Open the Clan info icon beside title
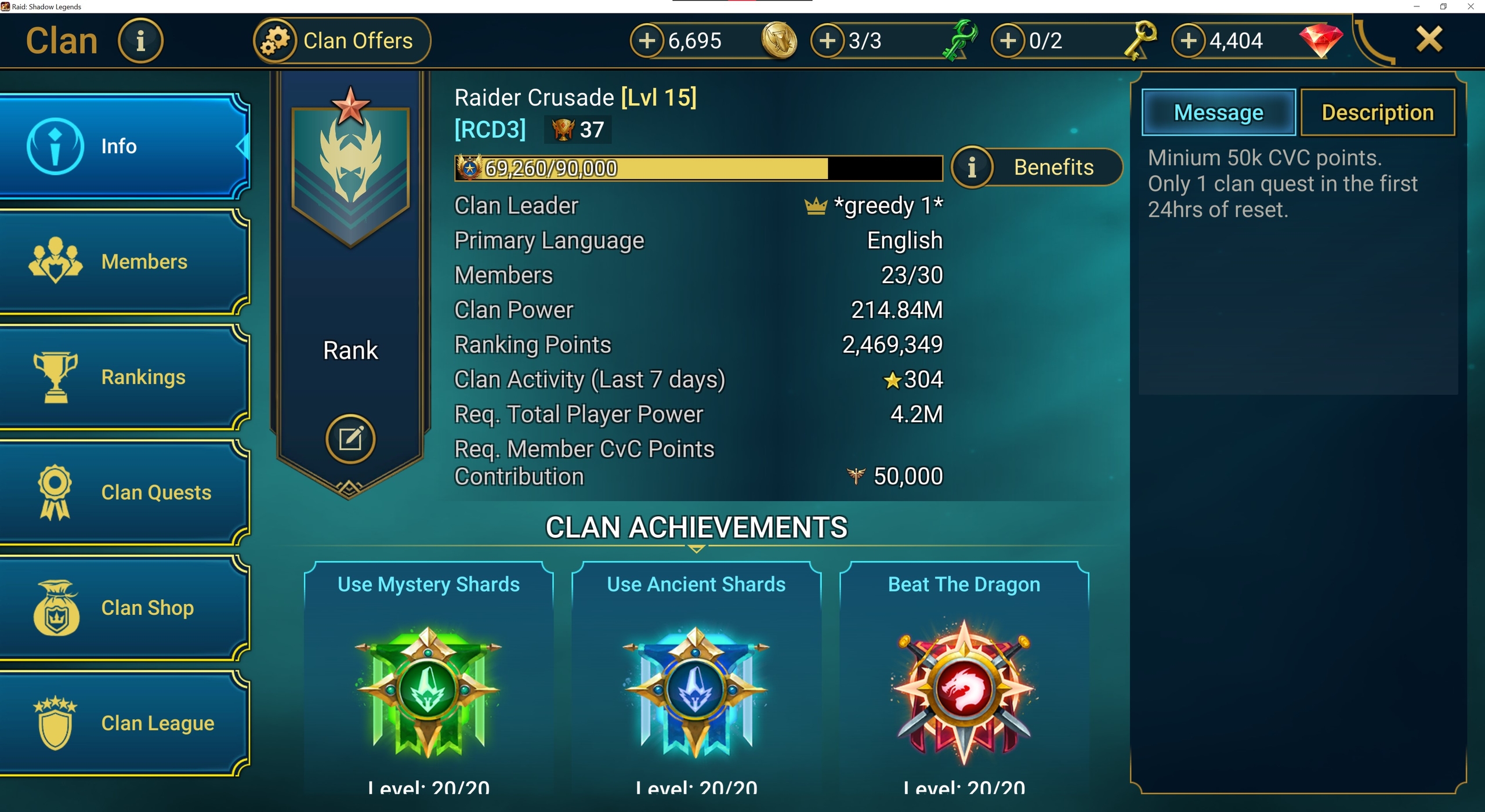Viewport: 1485px width, 812px height. coord(140,41)
